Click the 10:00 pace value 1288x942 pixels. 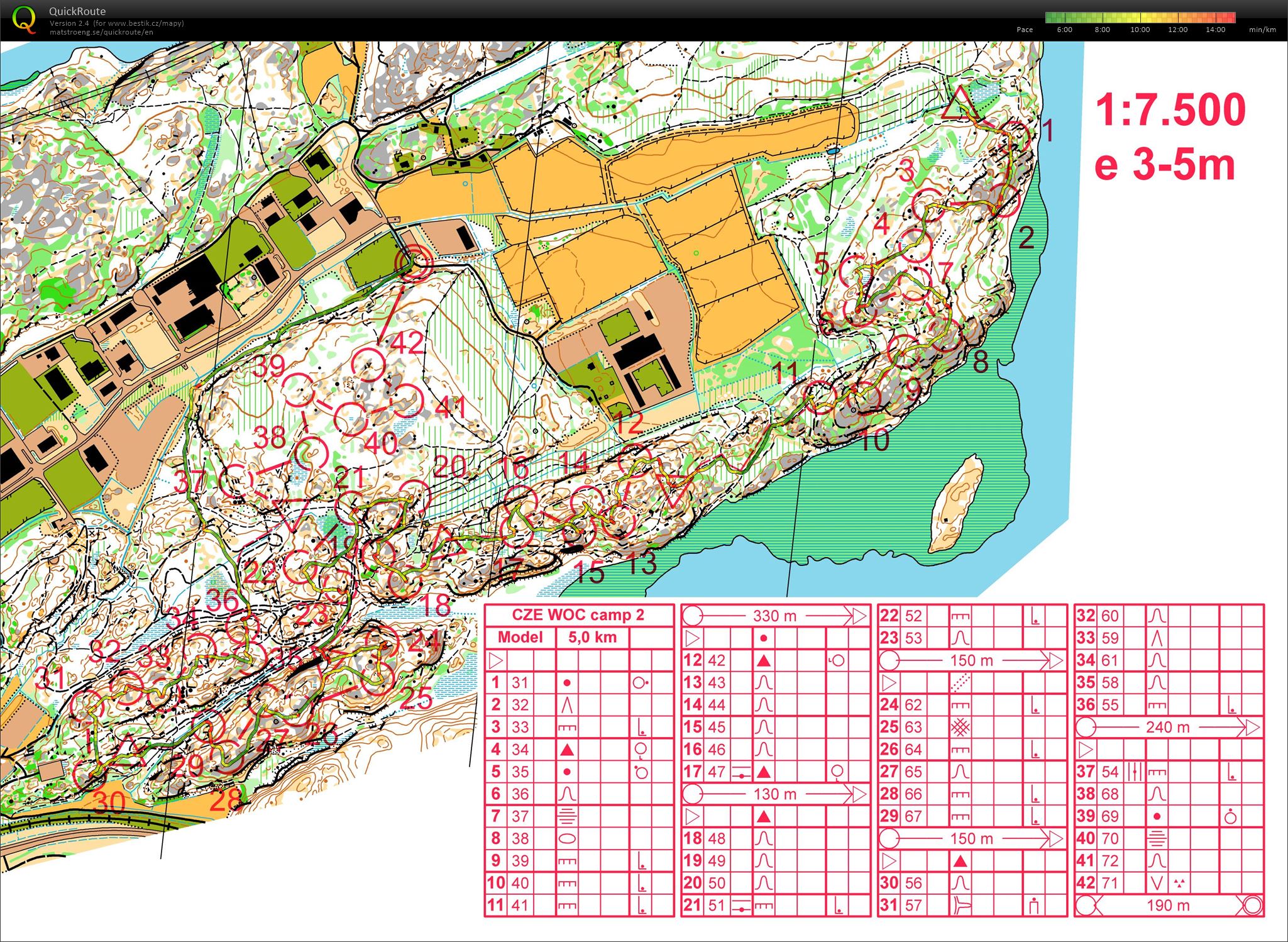(x=1140, y=30)
